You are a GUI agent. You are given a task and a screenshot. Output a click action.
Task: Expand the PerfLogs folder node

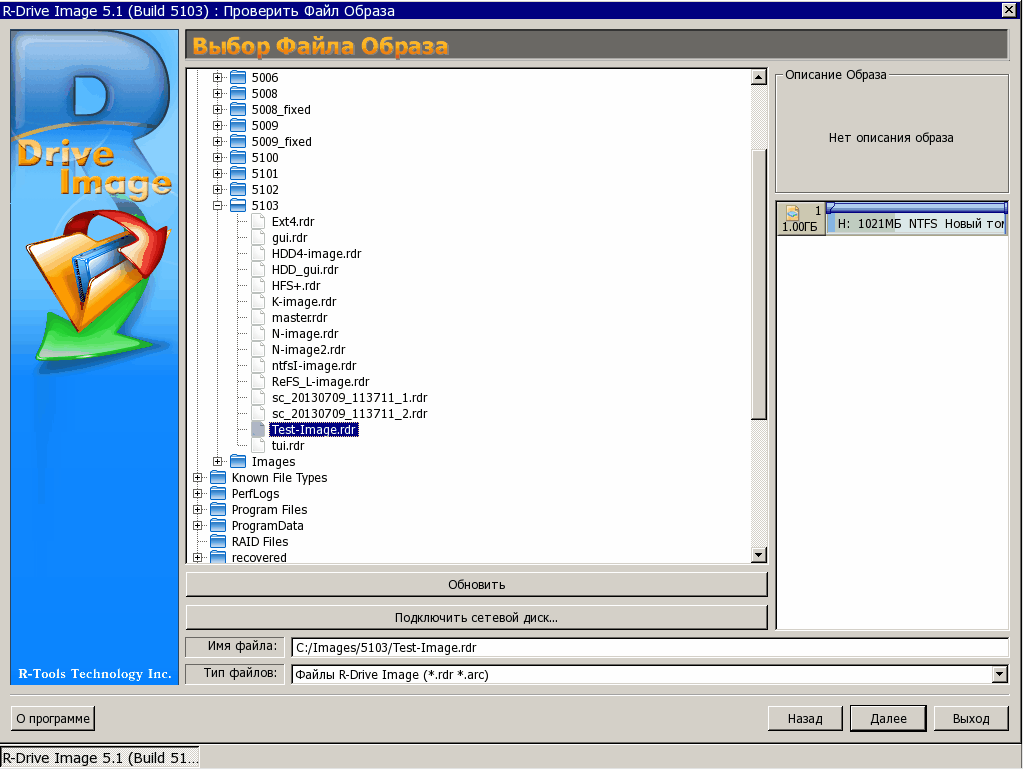198,493
